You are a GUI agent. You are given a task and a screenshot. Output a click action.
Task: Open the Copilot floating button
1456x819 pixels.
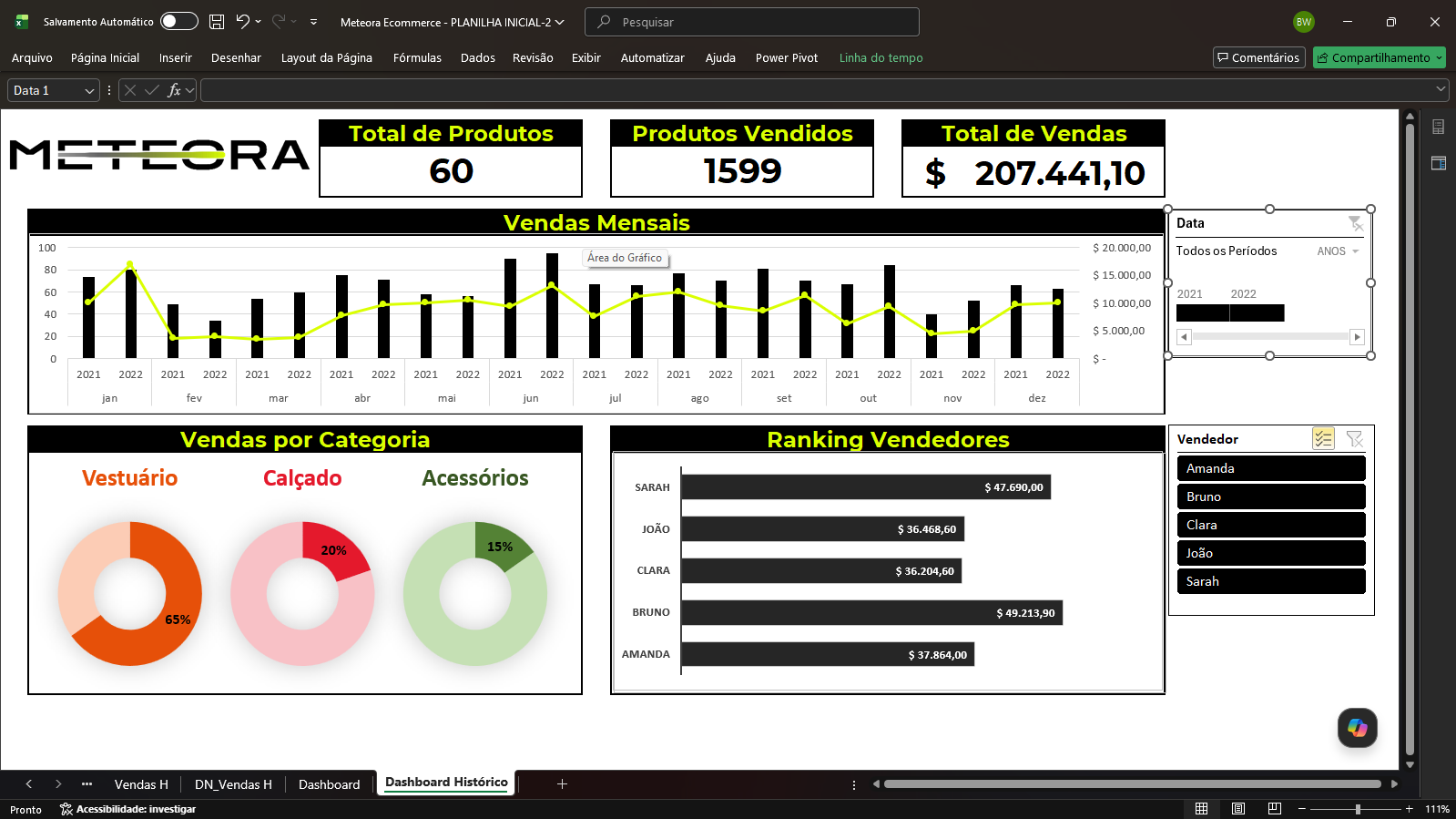(1357, 728)
